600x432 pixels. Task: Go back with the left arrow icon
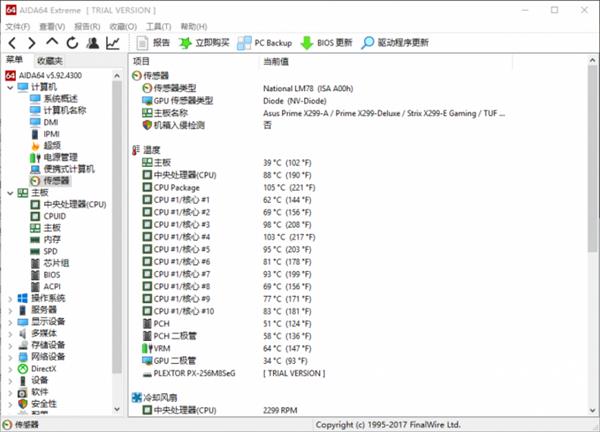(x=12, y=43)
